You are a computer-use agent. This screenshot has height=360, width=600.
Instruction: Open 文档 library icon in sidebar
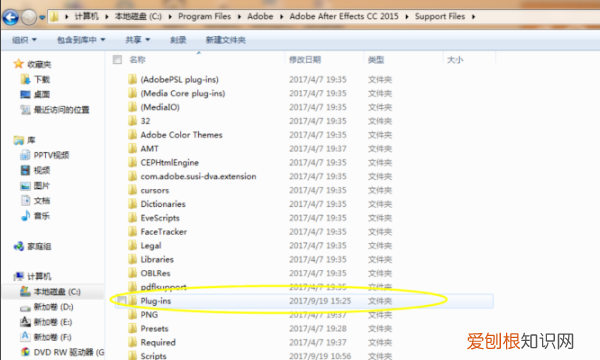pos(25,200)
